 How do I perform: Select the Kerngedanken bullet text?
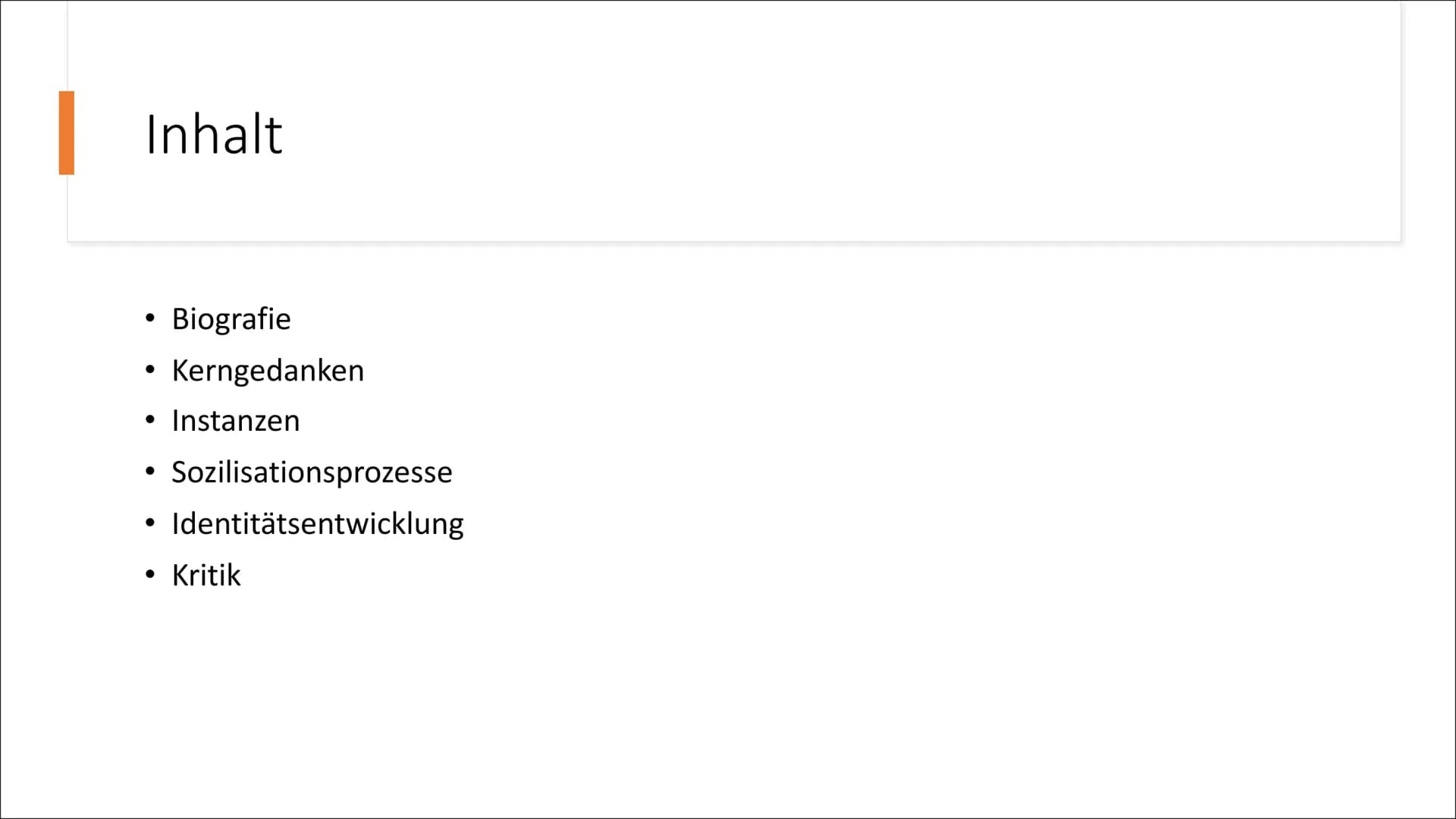point(268,371)
